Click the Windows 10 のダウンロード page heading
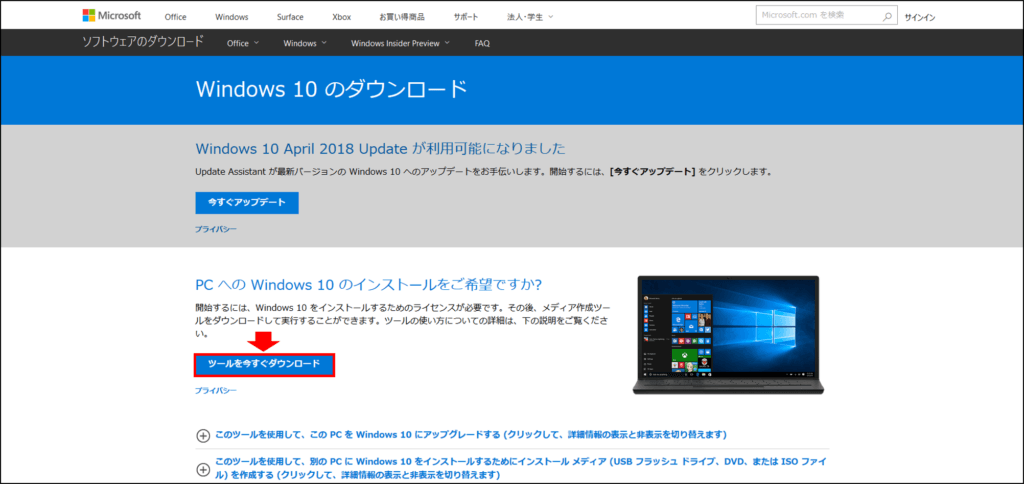 pos(332,89)
